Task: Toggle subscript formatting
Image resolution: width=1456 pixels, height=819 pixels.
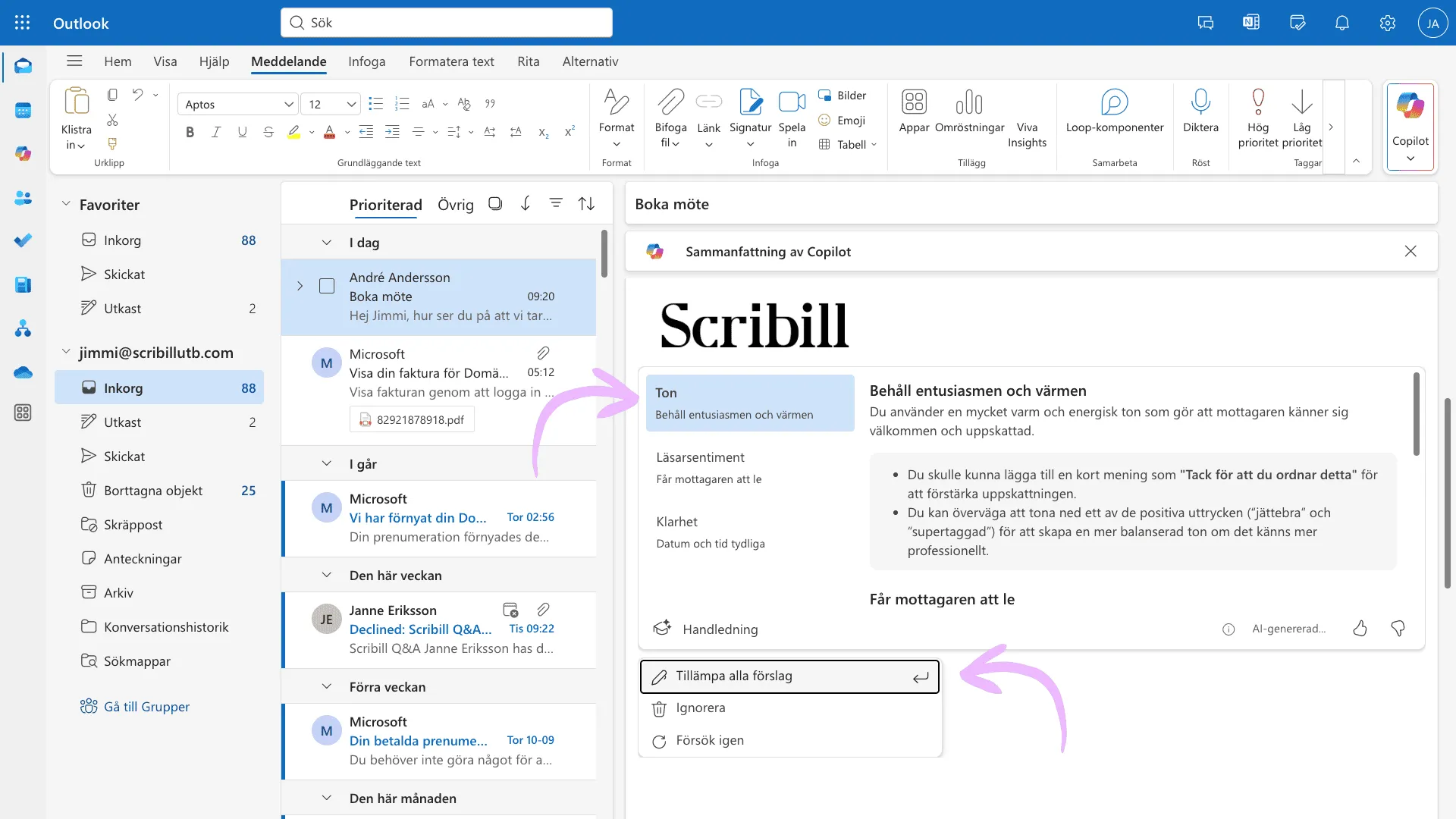Action: tap(543, 132)
